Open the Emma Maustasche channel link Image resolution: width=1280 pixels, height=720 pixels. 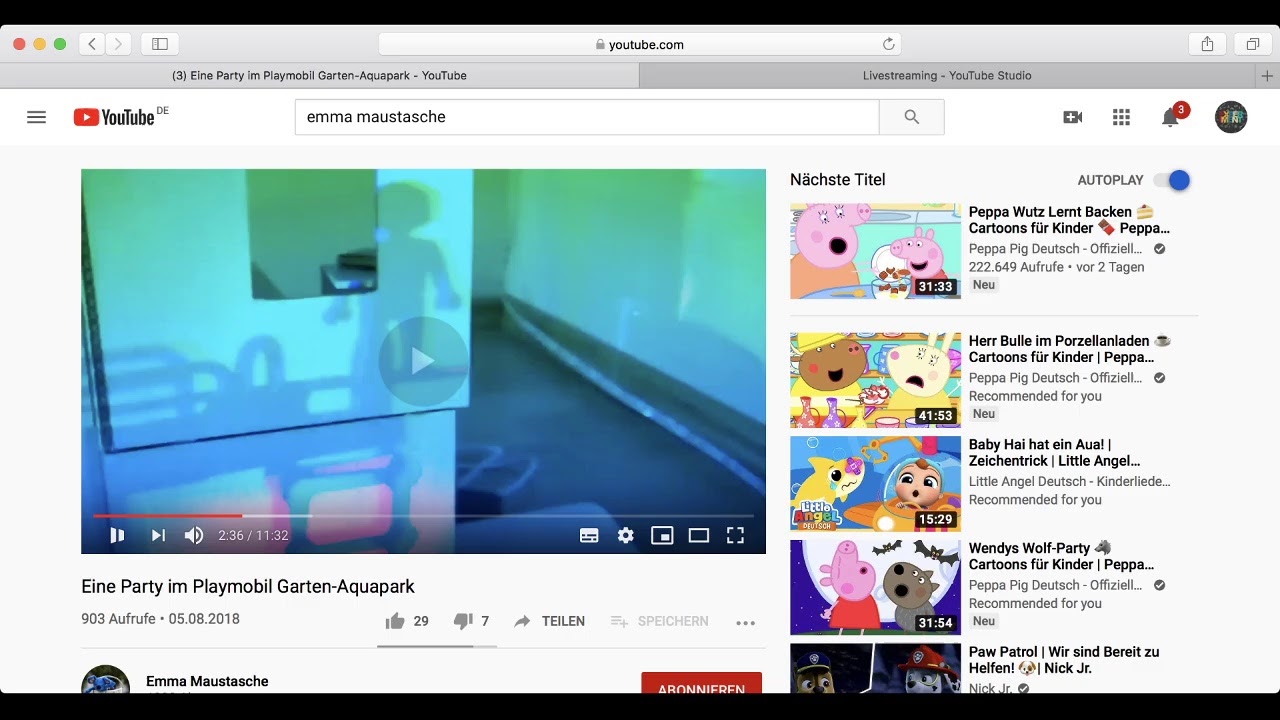(207, 681)
